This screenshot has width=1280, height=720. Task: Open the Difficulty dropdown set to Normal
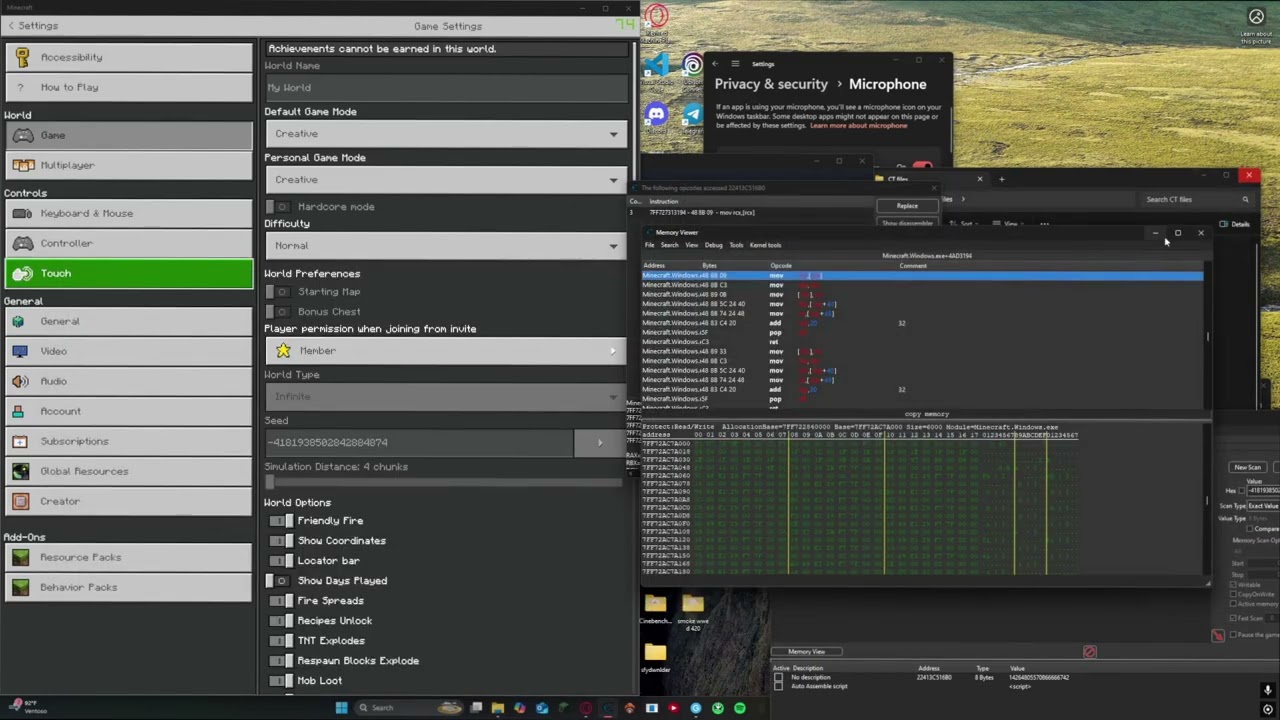click(446, 246)
